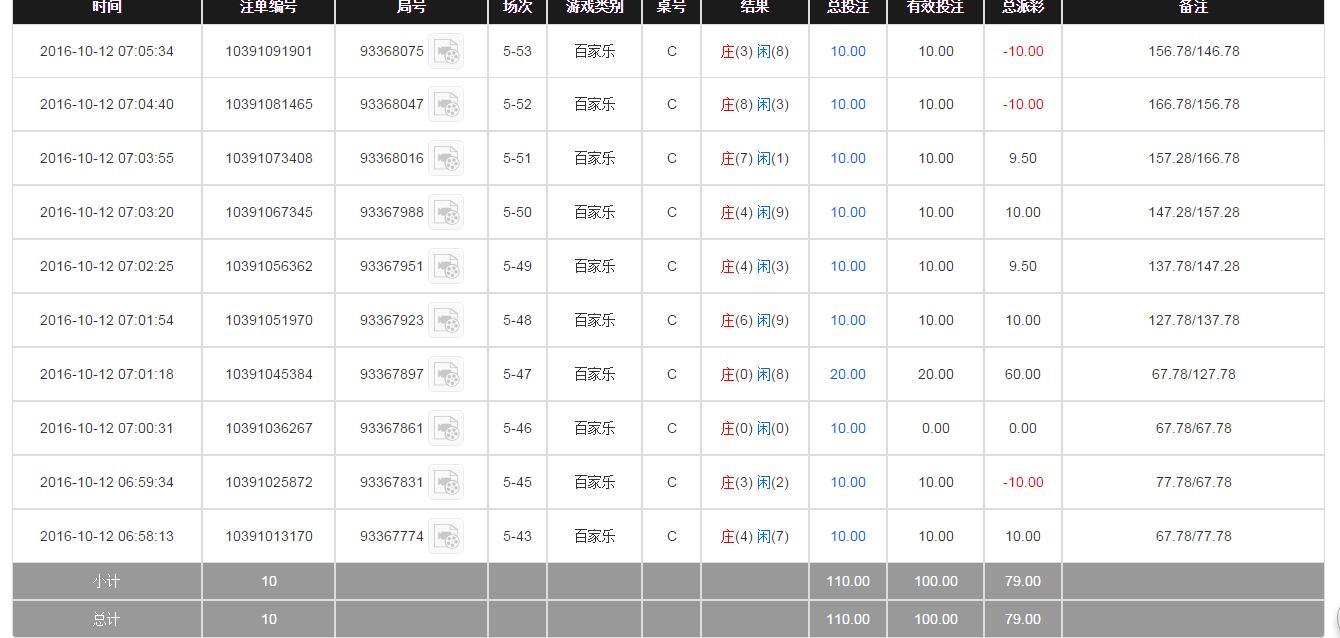Image resolution: width=1340 pixels, height=638 pixels.
Task: Click replay icon beside round 93367988
Action: pyautogui.click(x=446, y=213)
